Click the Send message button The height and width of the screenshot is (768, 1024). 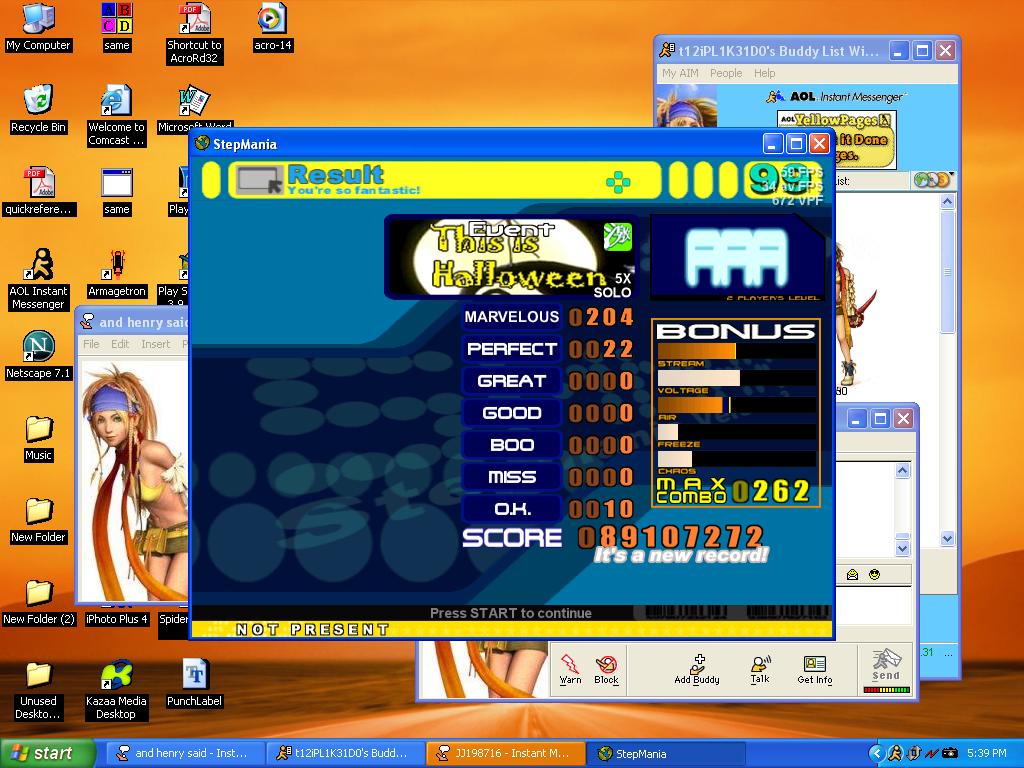click(x=886, y=669)
